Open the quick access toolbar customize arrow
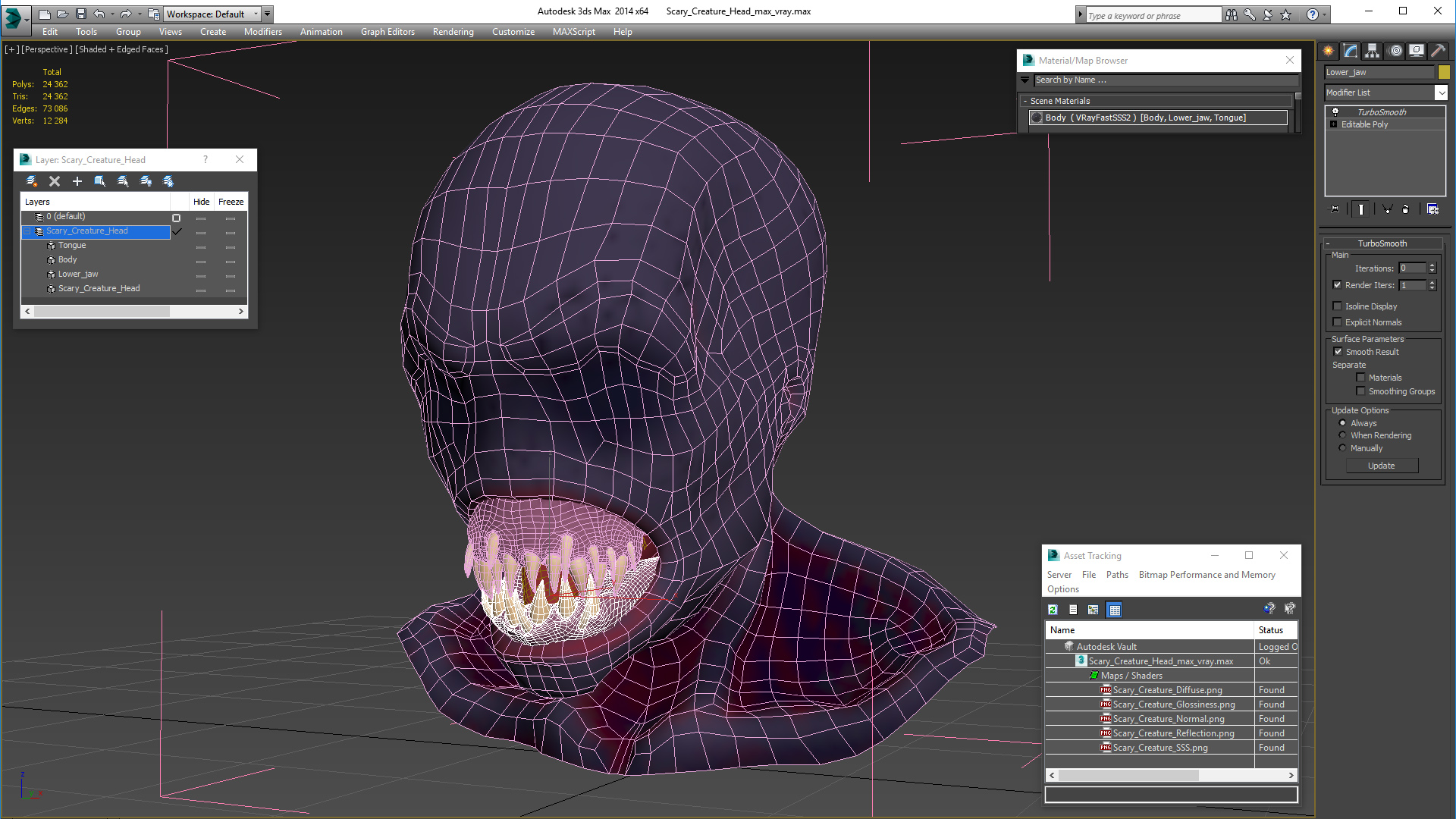Screen dimensions: 1456x819 pos(268,14)
